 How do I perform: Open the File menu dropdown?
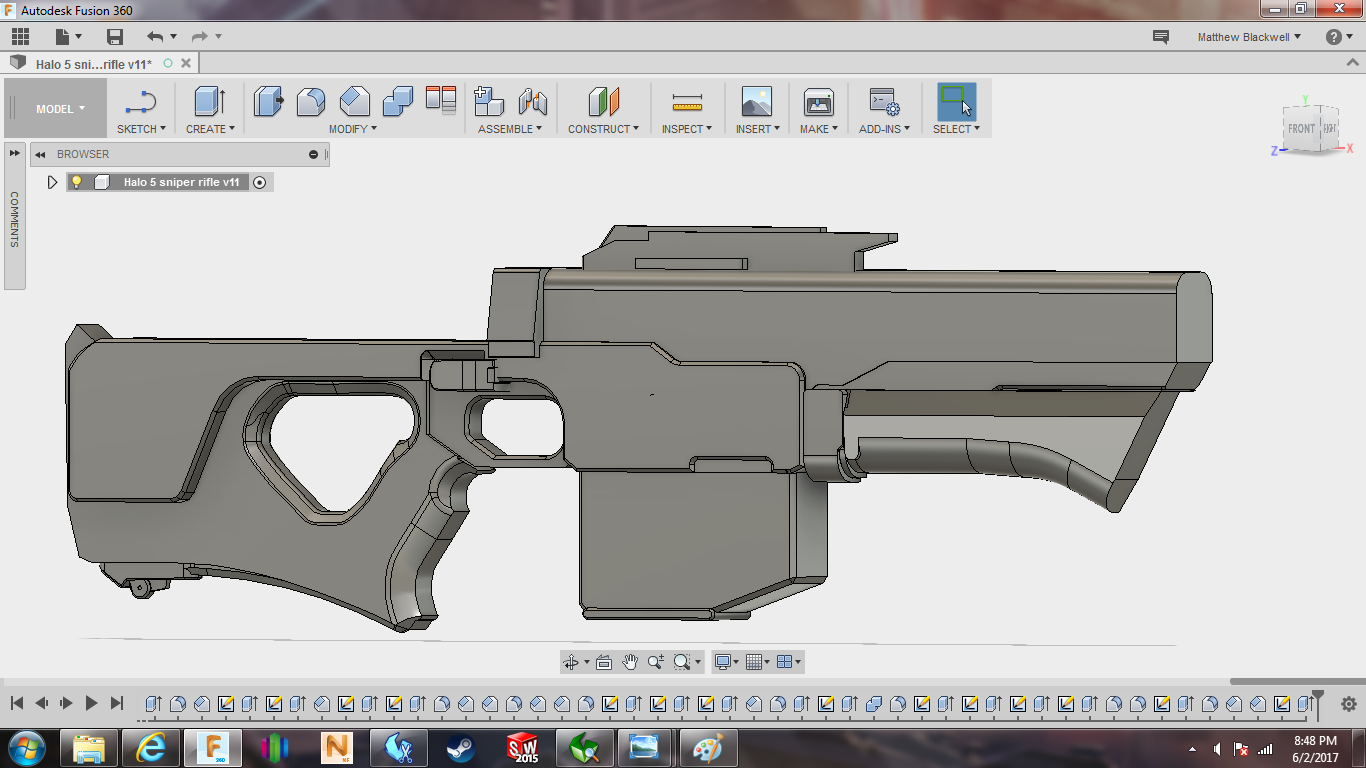point(68,37)
